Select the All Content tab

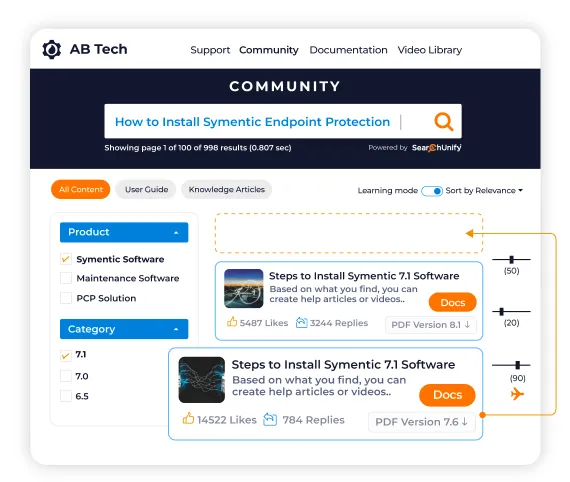pyautogui.click(x=81, y=189)
